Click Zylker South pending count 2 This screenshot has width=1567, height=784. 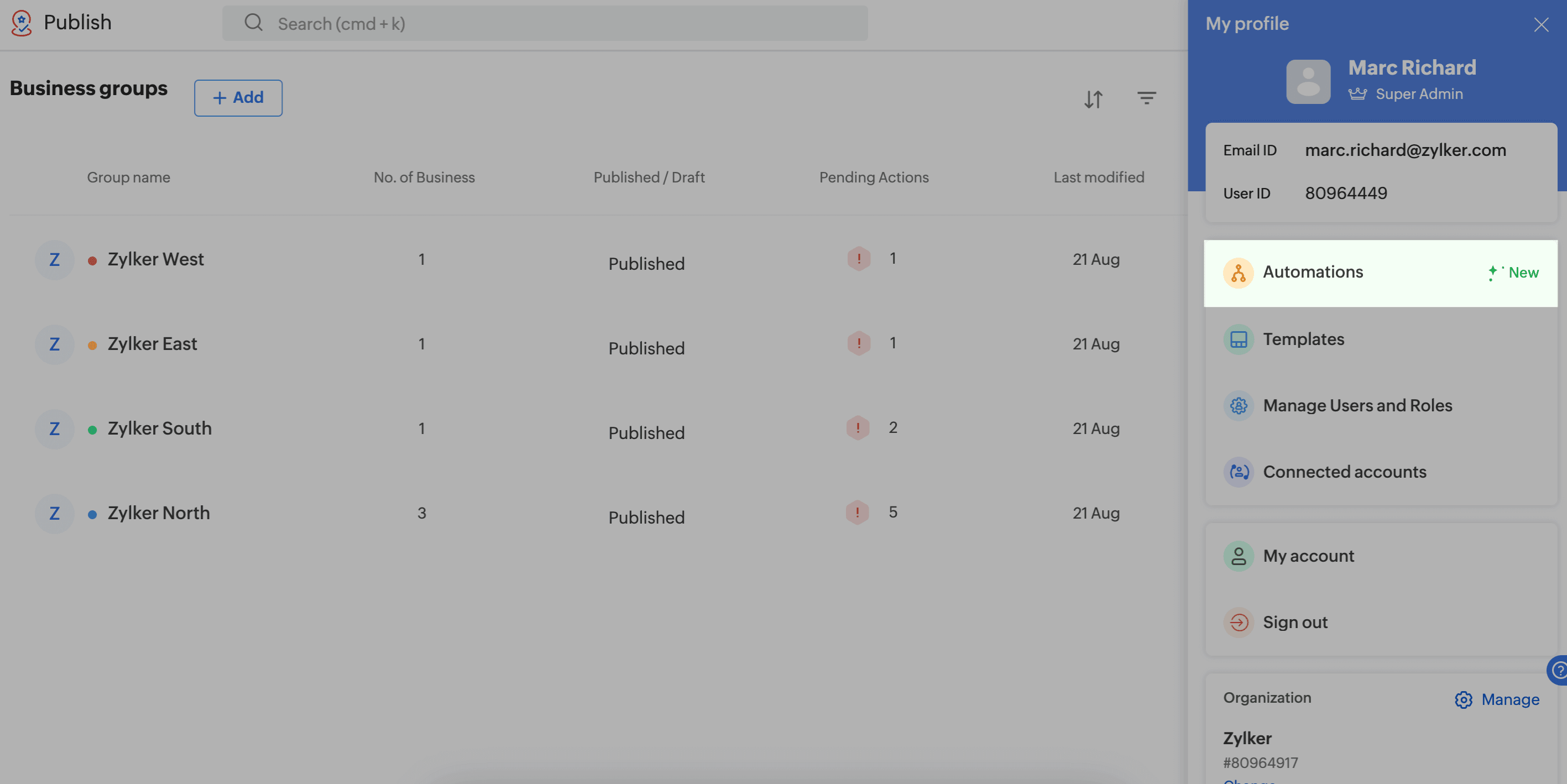click(892, 427)
